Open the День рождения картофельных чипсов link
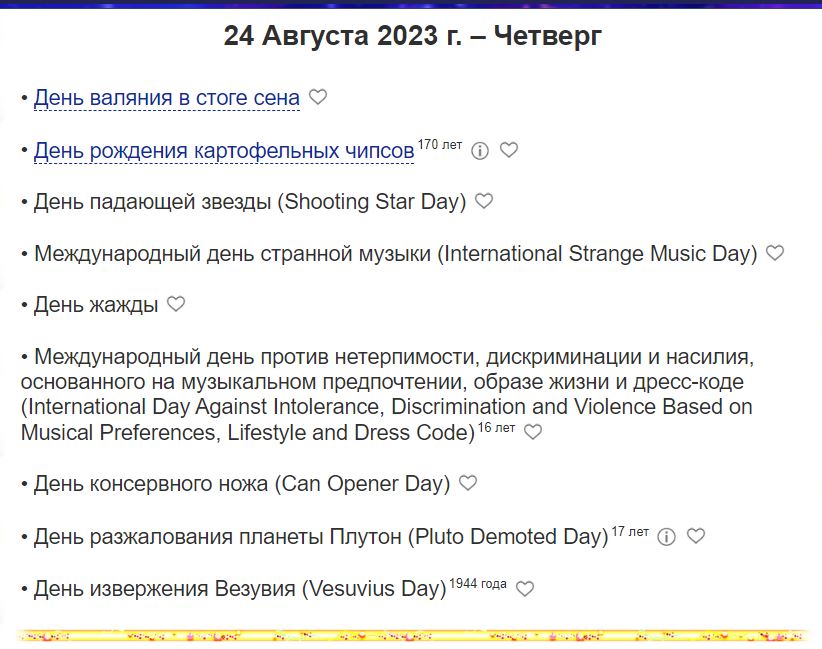Screen dimensions: 822x649 click(x=224, y=148)
